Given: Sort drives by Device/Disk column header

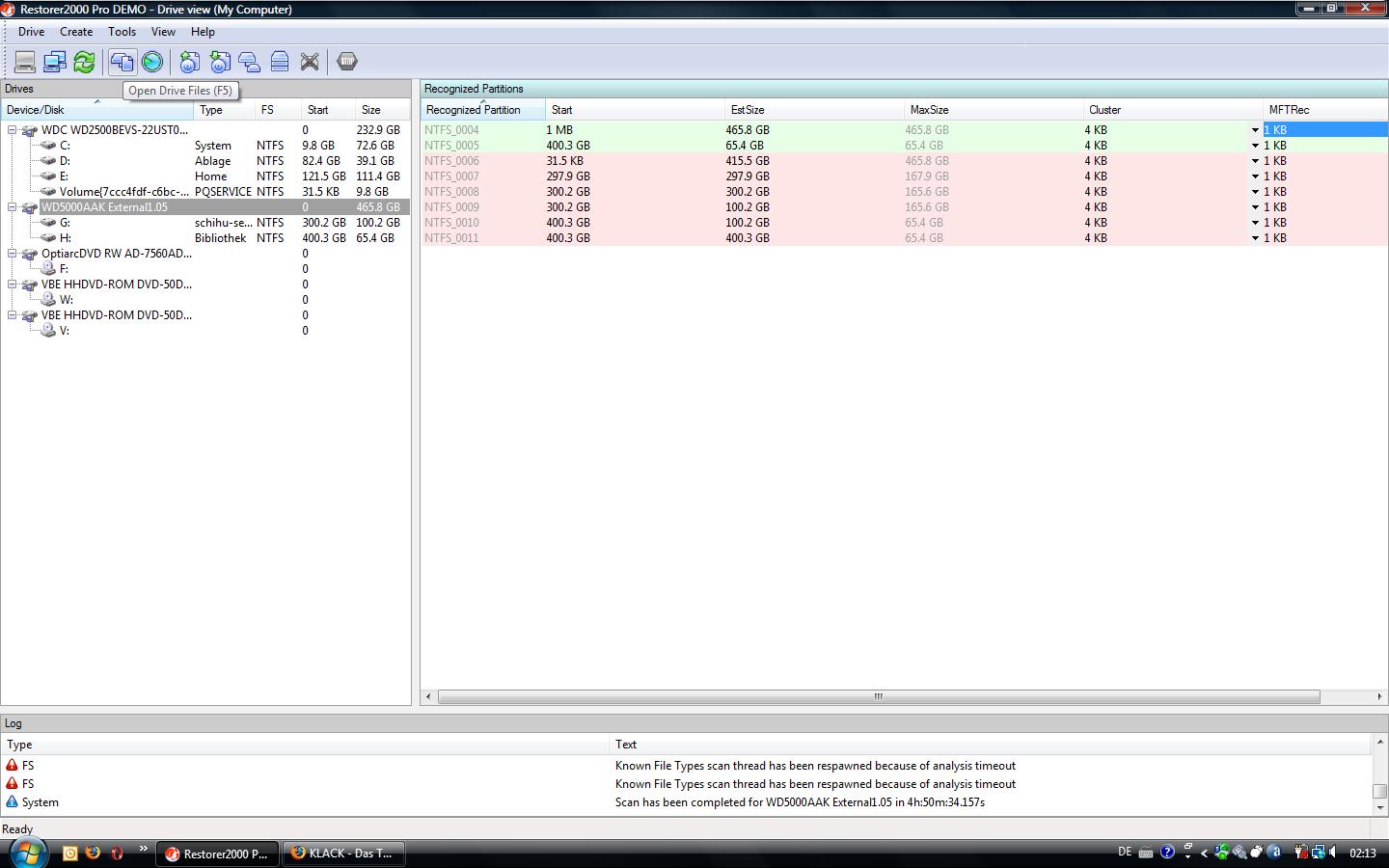Looking at the screenshot, I should coord(96,109).
